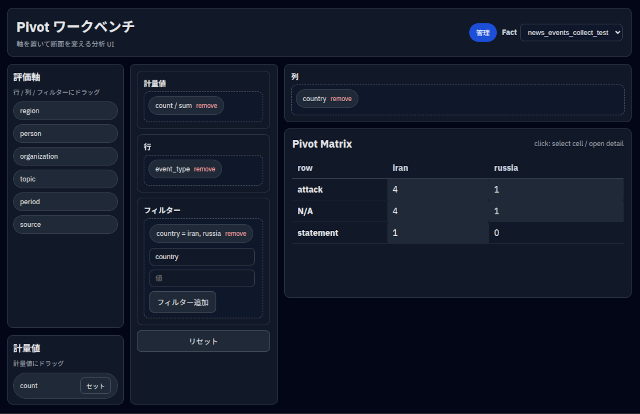Click the 管理 button
The width and height of the screenshot is (640, 414).
483,33
